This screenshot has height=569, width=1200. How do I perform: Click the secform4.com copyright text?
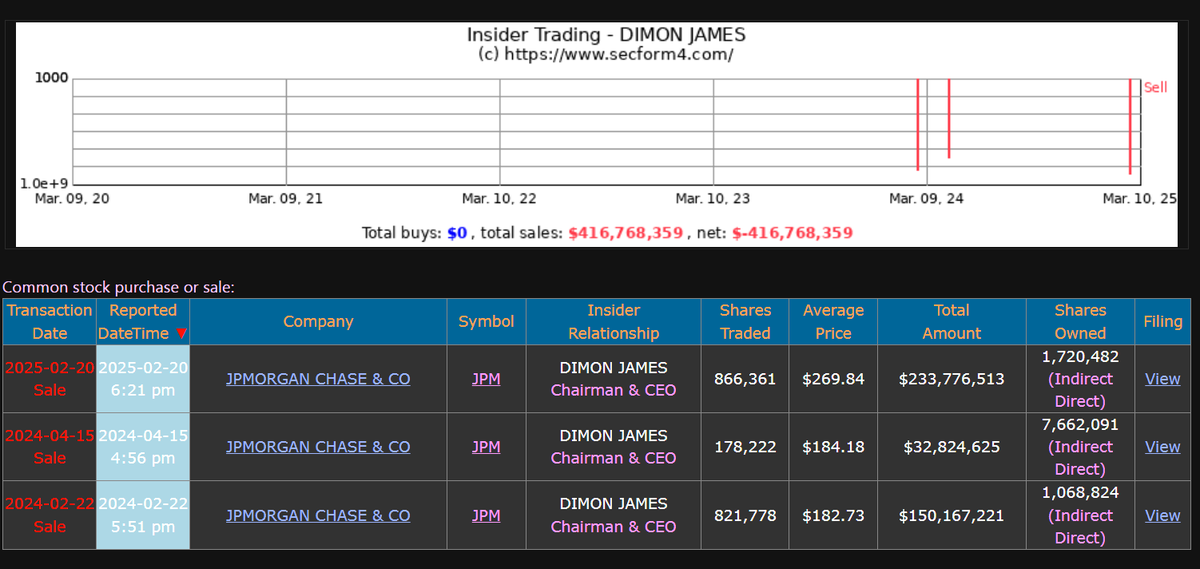[x=606, y=55]
